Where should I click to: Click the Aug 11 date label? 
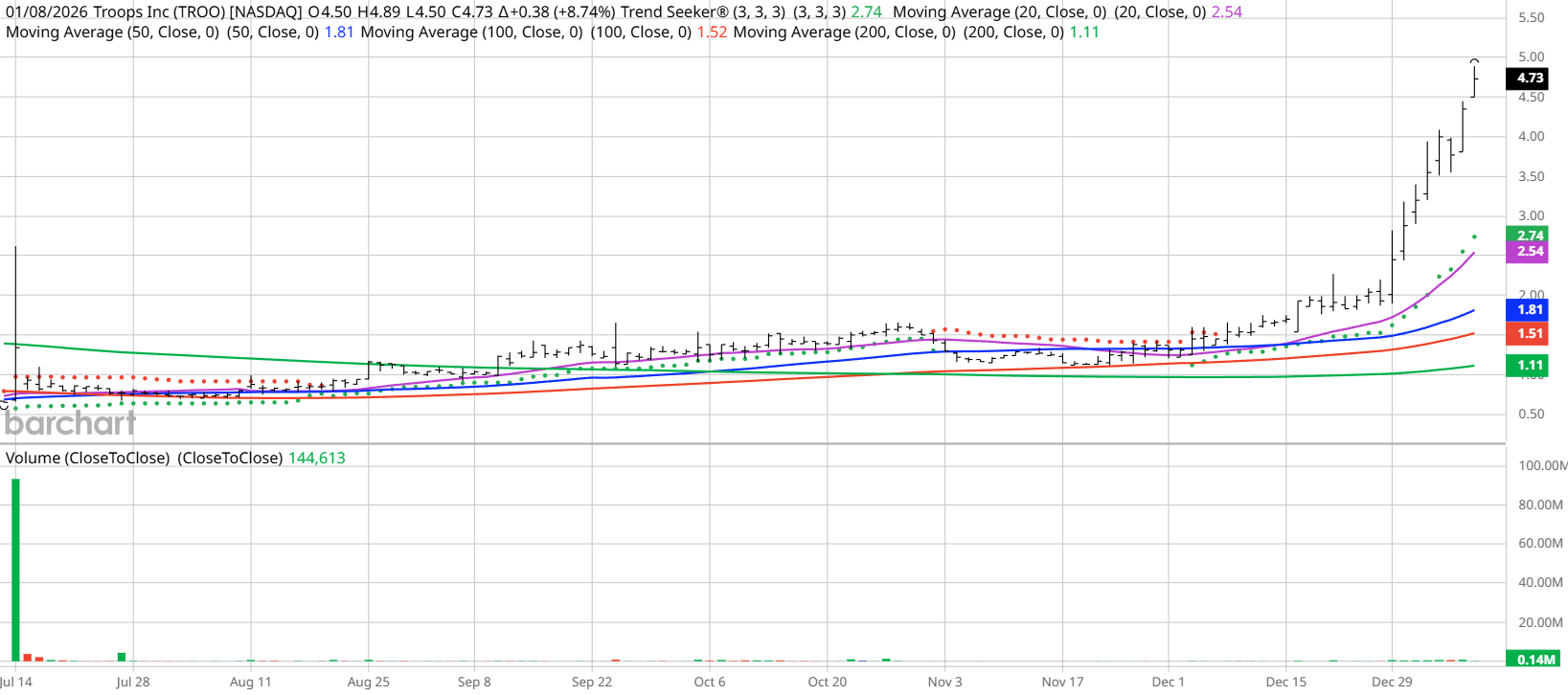point(250,683)
